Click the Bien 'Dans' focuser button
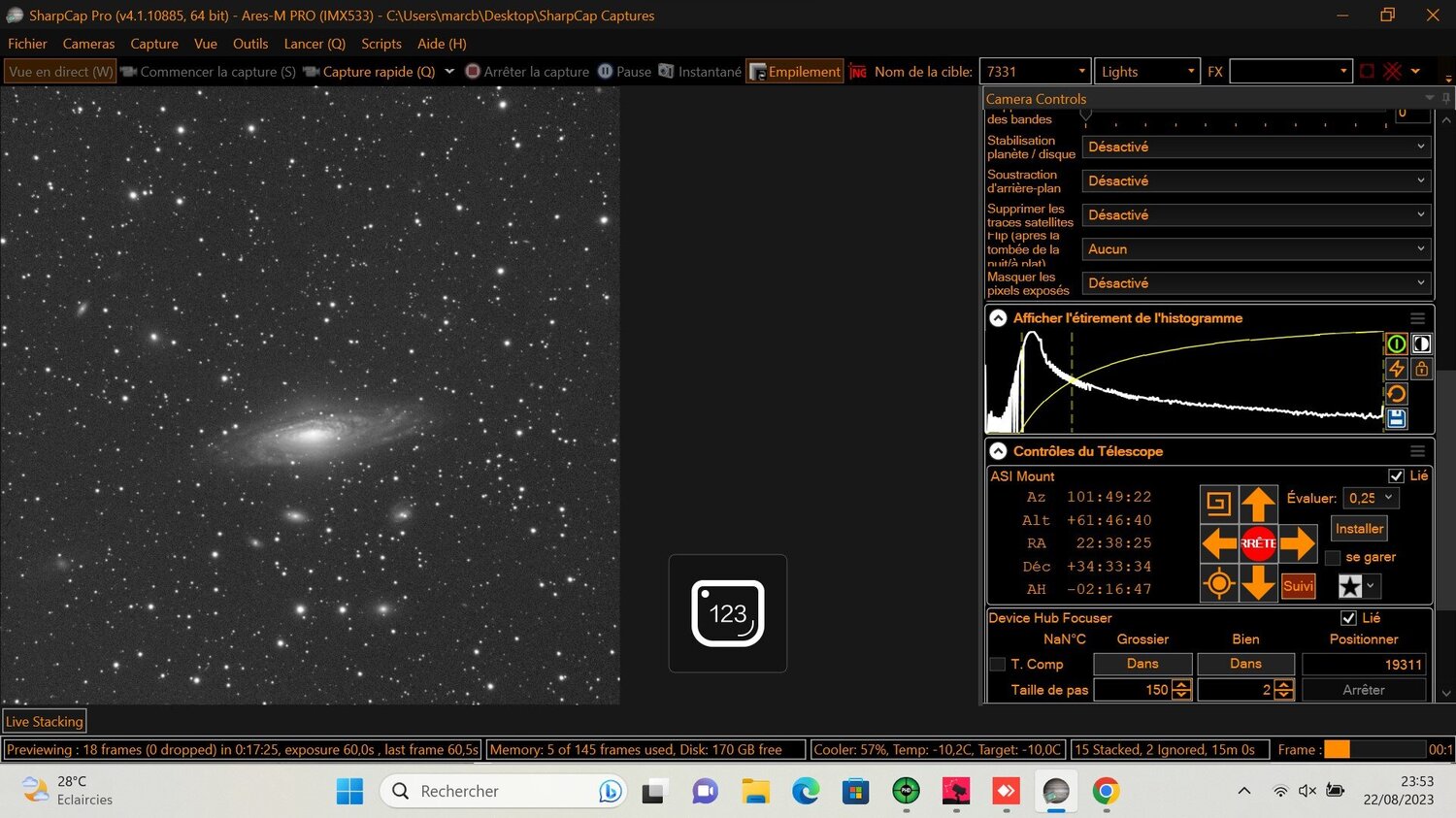 tap(1245, 664)
